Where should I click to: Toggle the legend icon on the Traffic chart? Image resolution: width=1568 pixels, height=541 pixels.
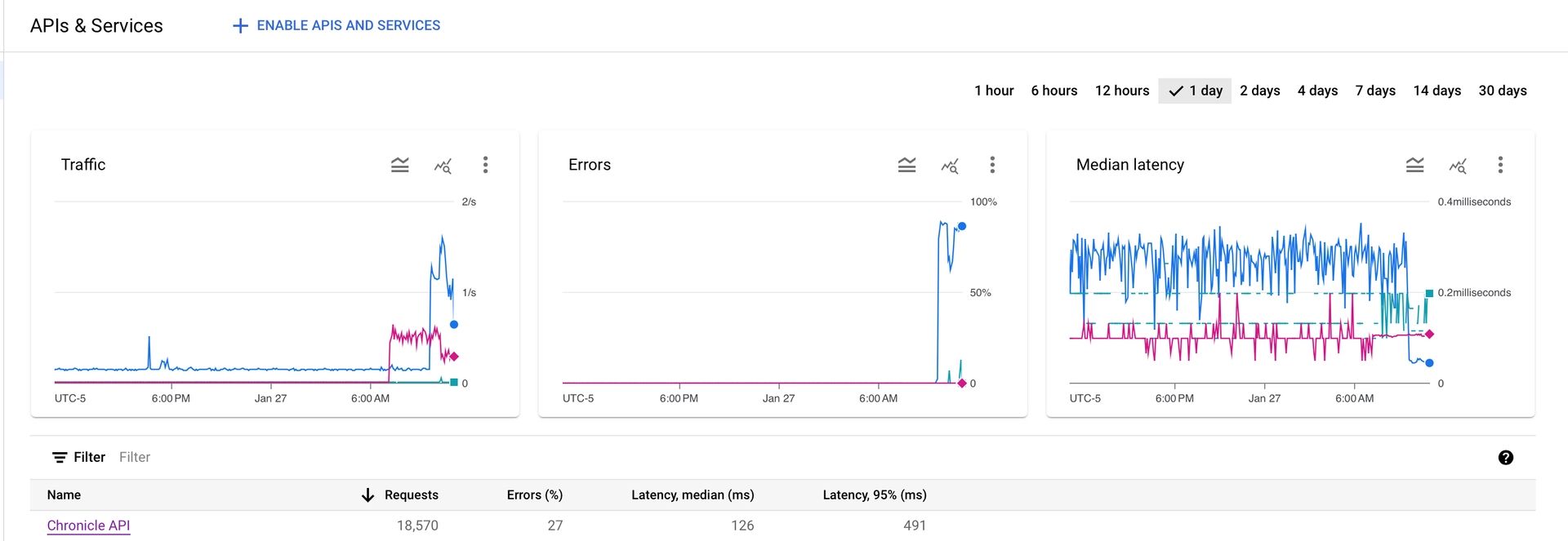(x=399, y=166)
